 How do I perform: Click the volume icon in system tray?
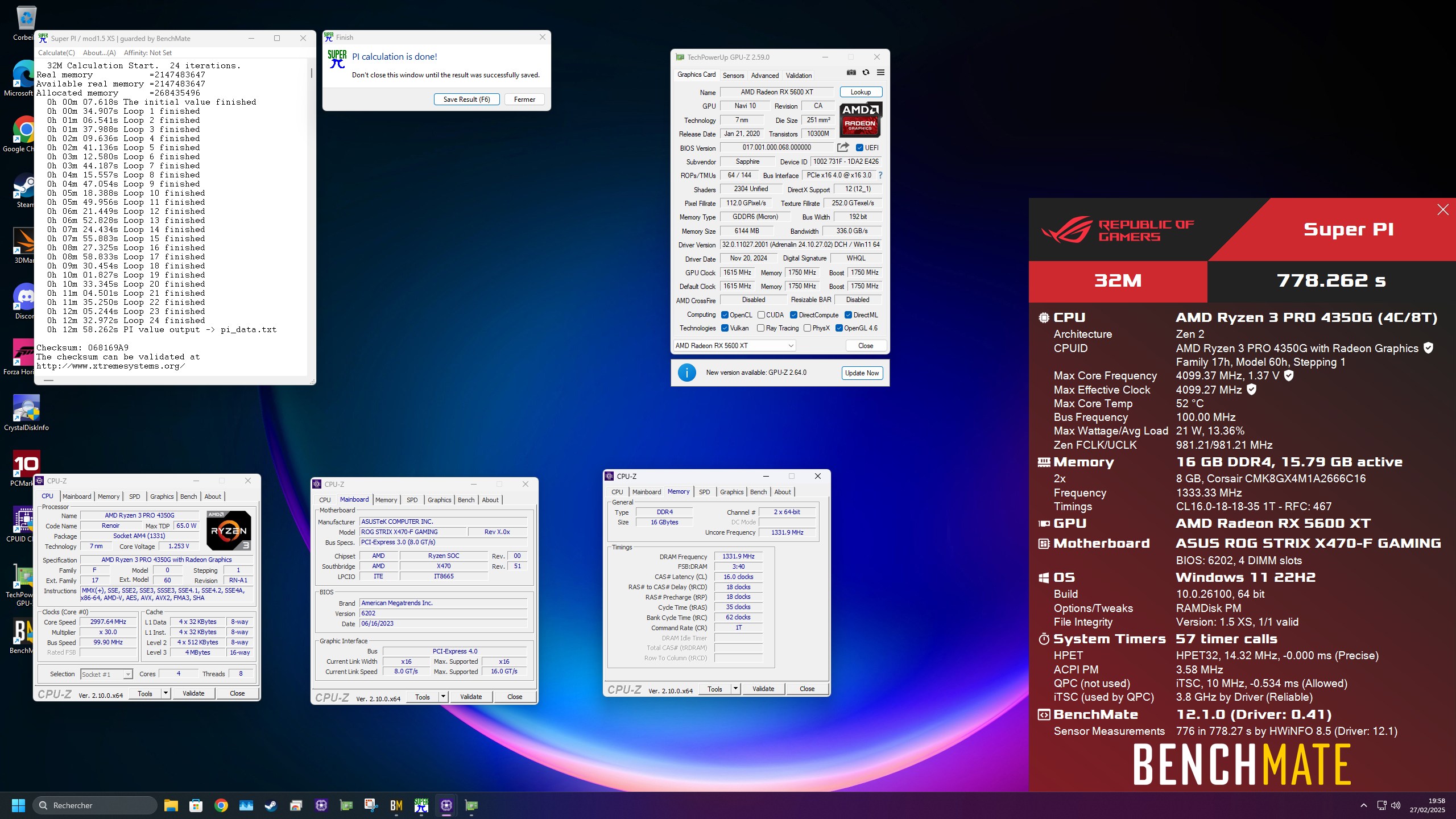pos(1395,805)
